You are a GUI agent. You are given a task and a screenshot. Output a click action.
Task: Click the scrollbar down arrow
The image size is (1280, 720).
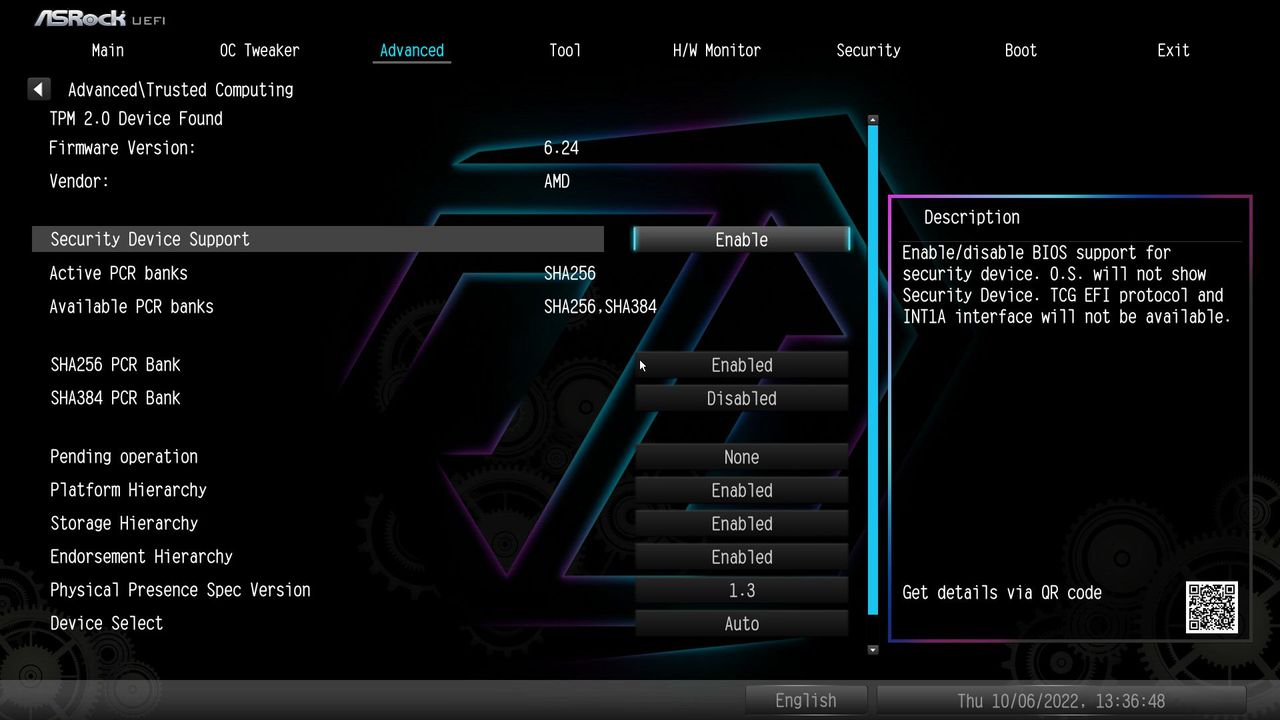pos(873,650)
